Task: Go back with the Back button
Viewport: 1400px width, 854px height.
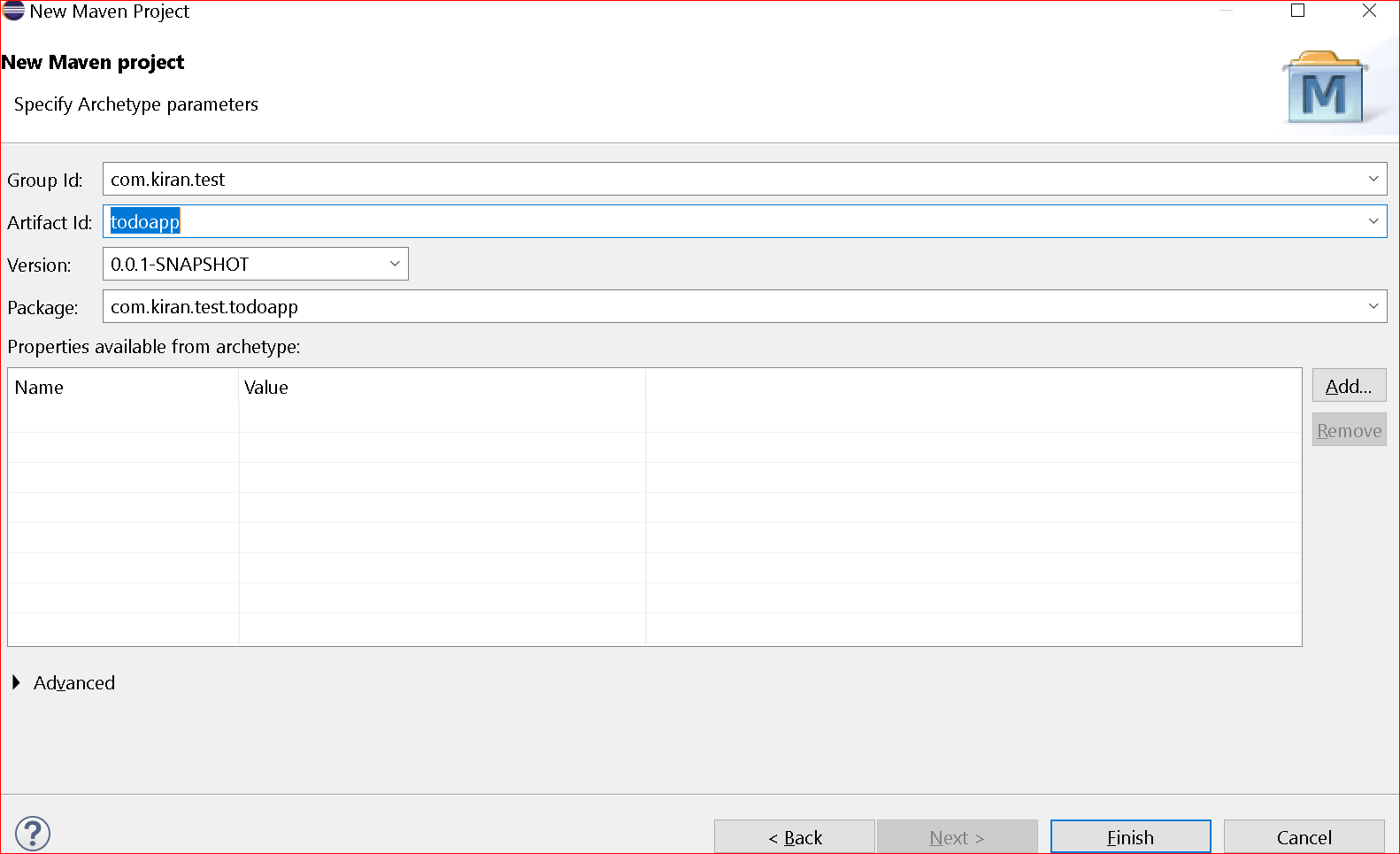Action: click(x=794, y=837)
